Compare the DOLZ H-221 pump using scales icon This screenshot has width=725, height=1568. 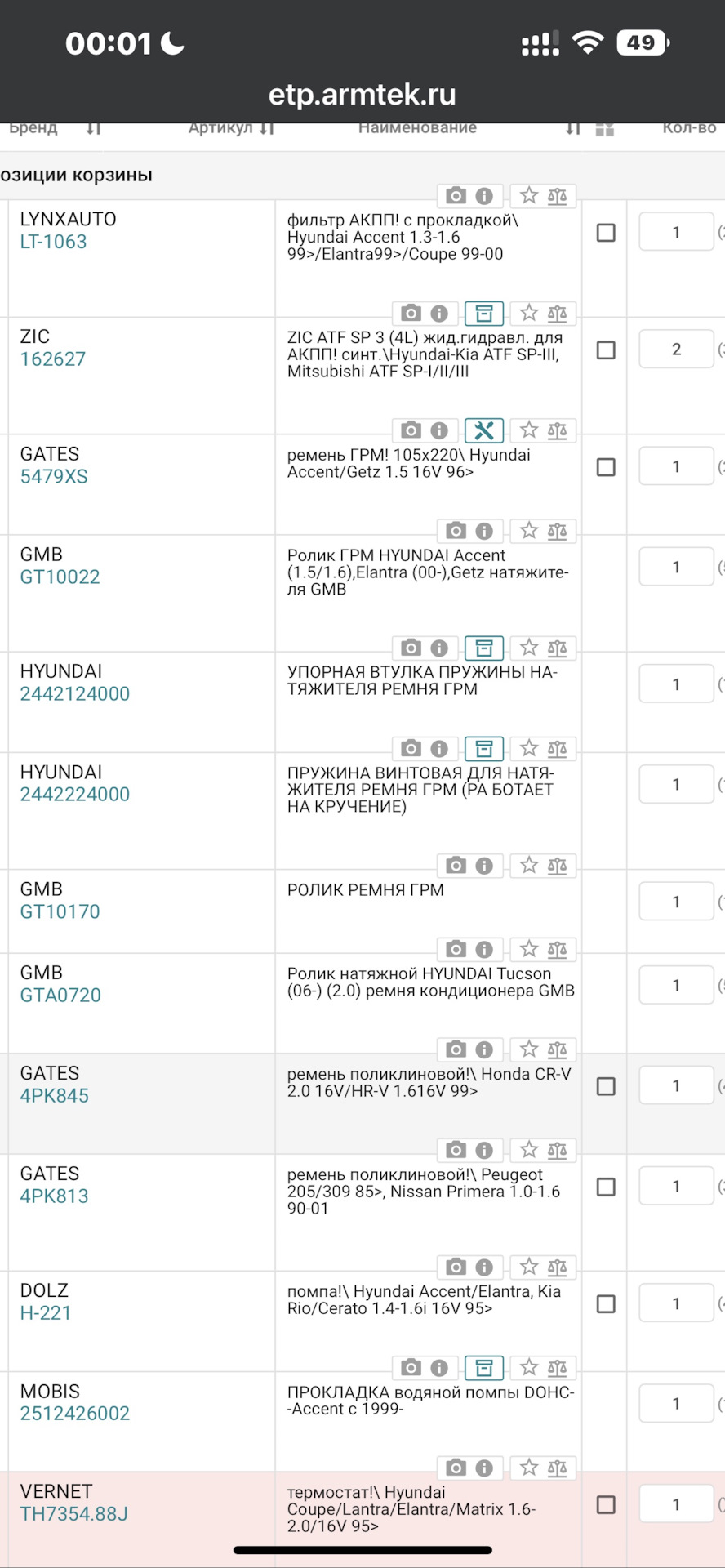click(558, 1267)
